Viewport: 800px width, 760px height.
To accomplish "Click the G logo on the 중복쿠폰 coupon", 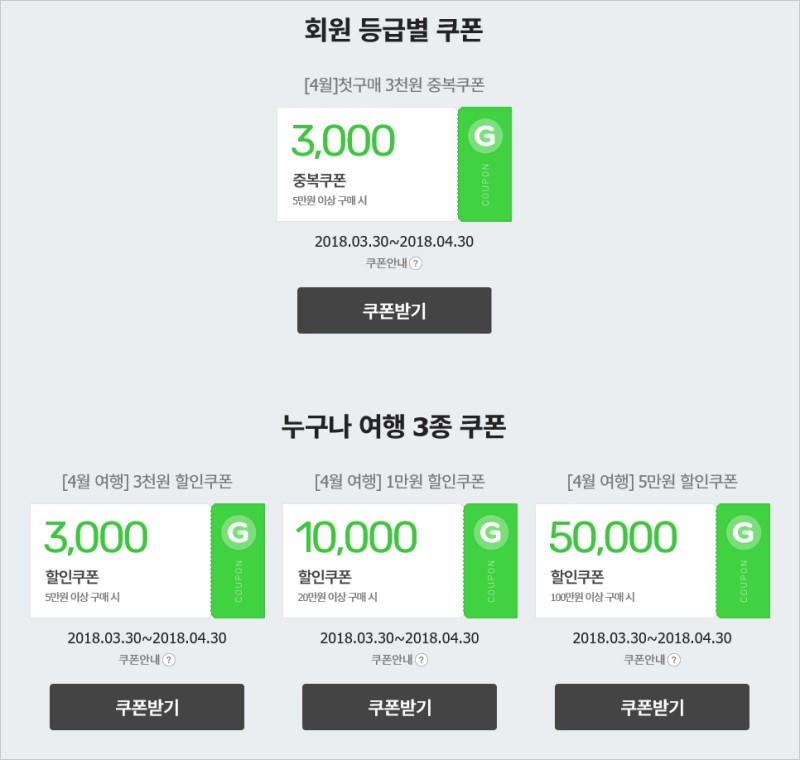I will (x=485, y=135).
